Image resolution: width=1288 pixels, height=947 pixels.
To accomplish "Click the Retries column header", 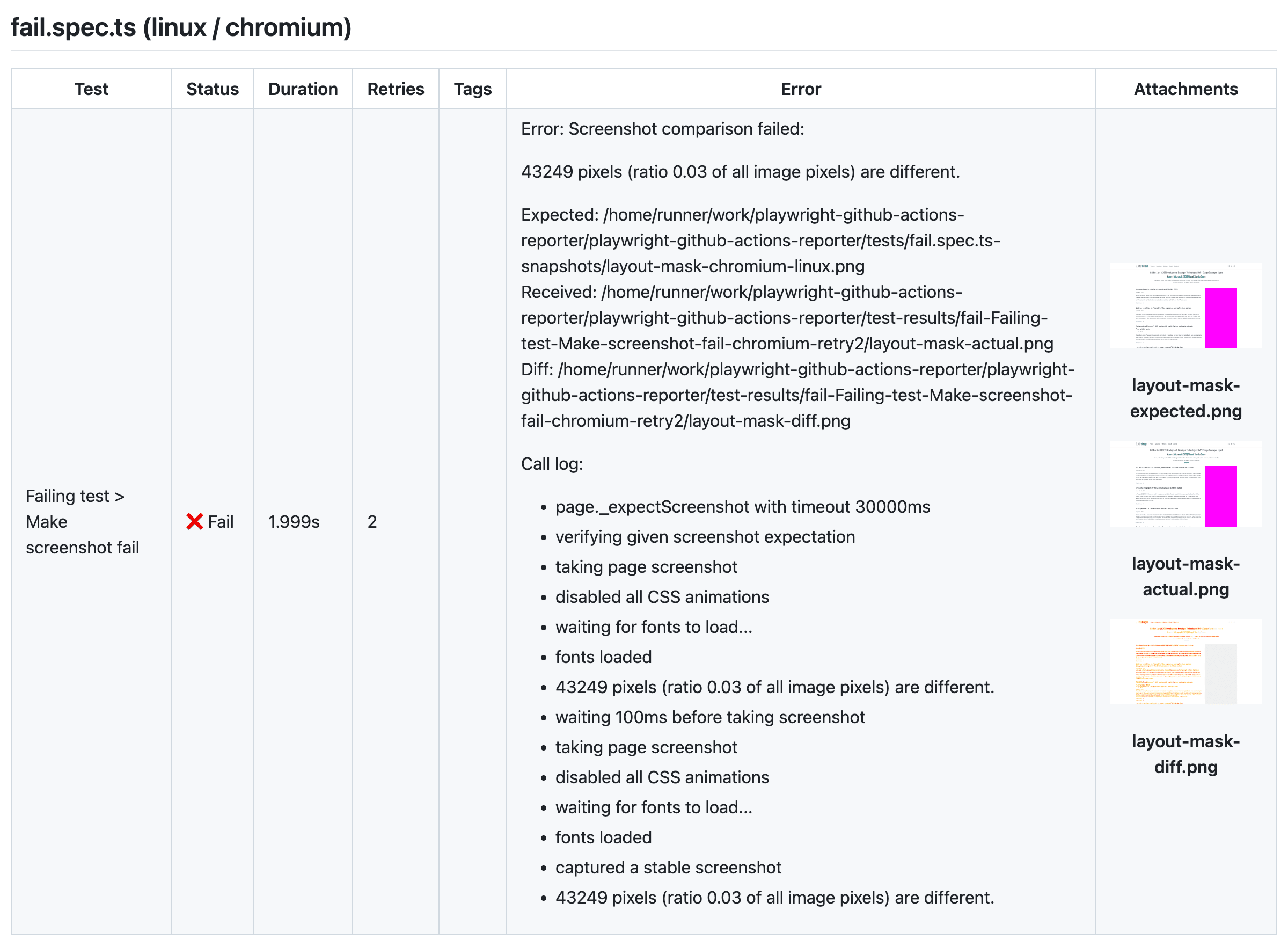I will tap(396, 89).
